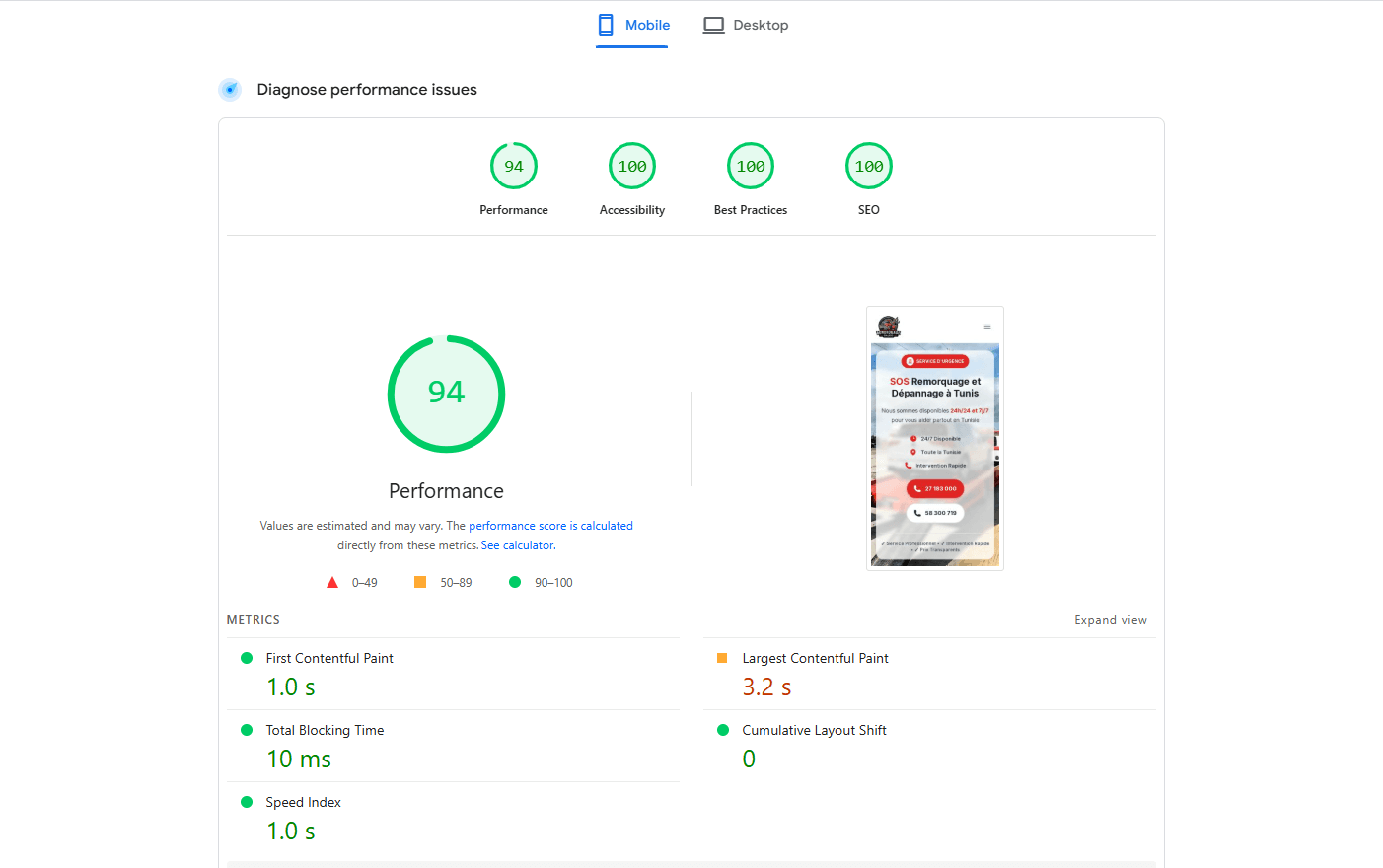Open the performance score is calculated link
The image size is (1383, 868).
[x=550, y=526]
